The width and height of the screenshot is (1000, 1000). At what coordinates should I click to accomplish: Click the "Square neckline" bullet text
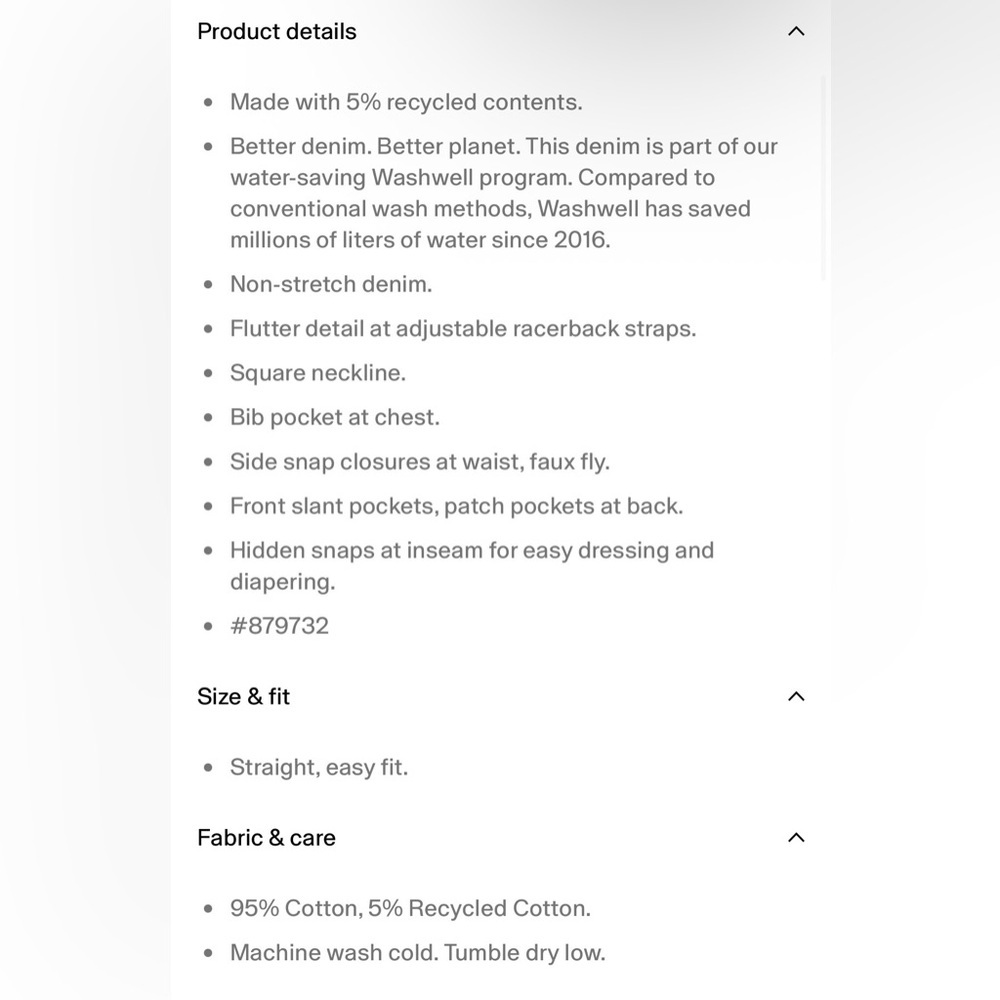point(318,373)
